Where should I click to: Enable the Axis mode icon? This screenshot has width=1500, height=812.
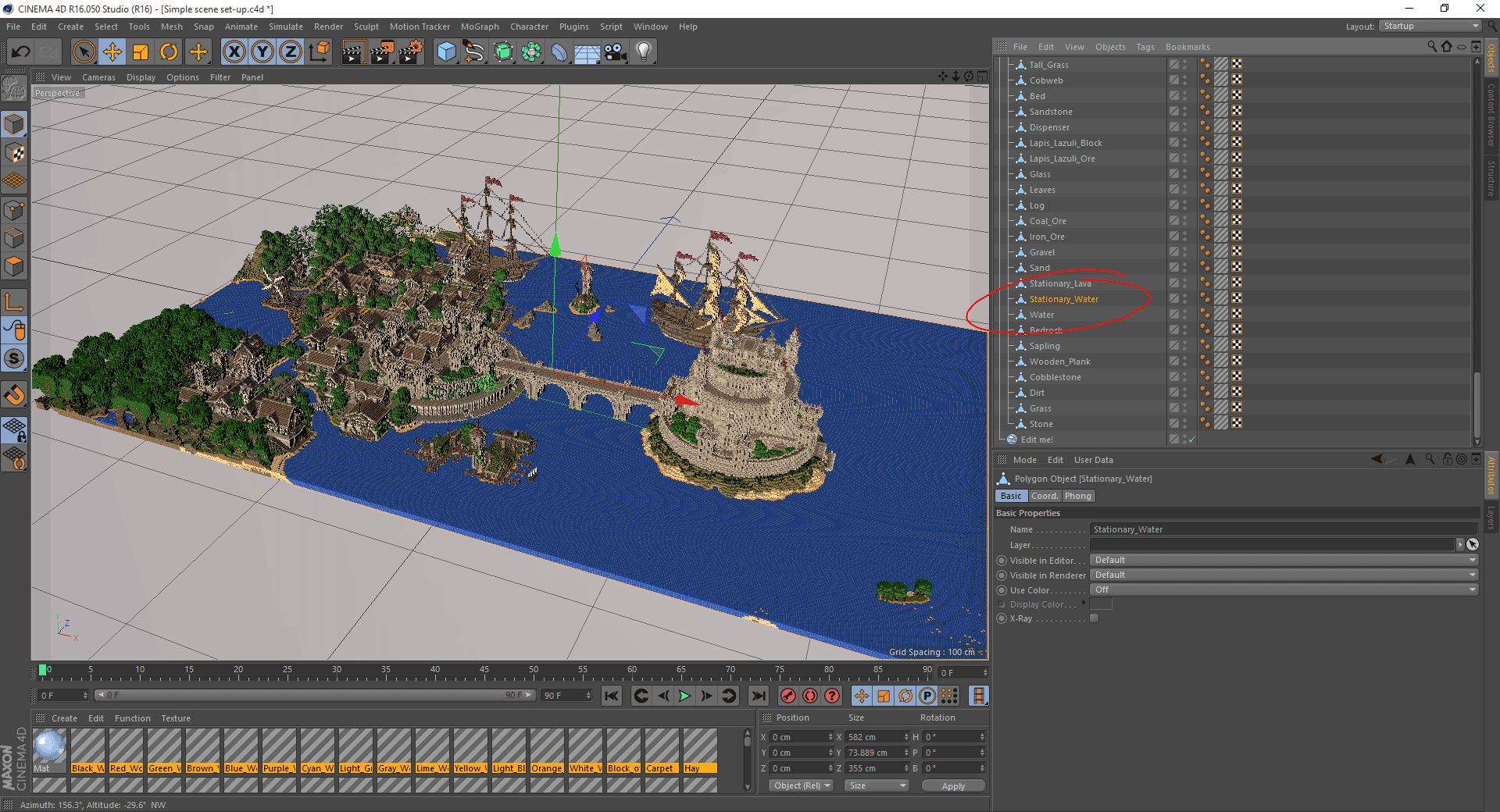click(14, 302)
